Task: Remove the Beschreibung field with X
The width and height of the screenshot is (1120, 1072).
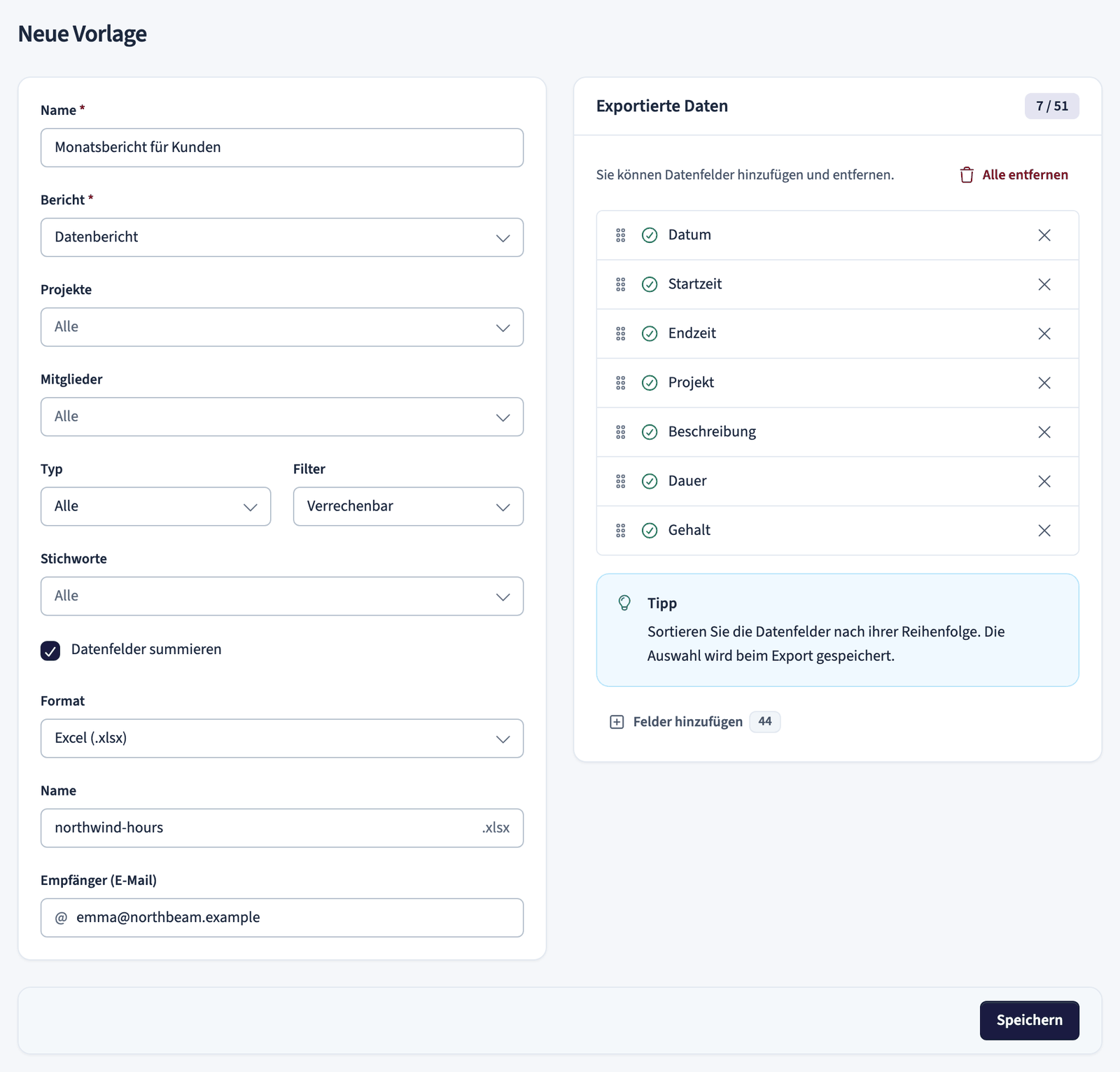Action: pos(1044,432)
